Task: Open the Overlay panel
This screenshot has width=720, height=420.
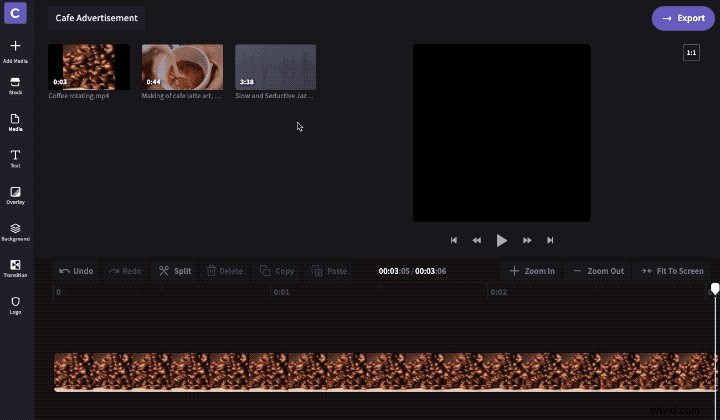Action: point(15,196)
